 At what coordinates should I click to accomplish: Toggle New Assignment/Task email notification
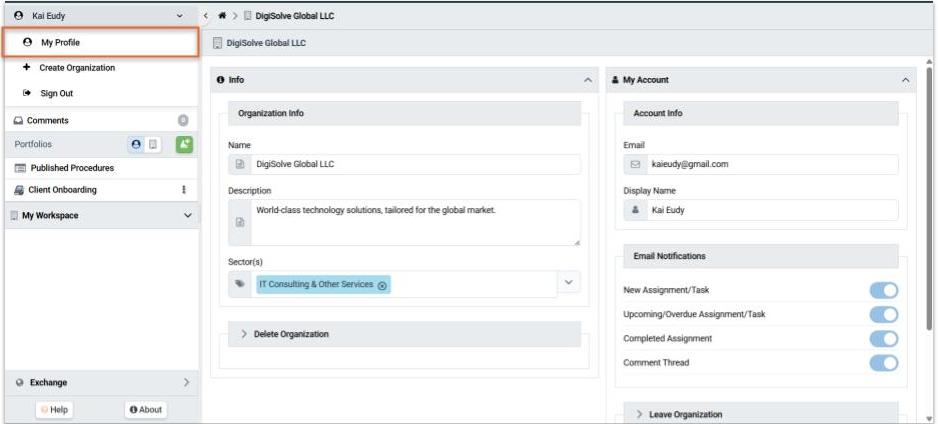883,290
